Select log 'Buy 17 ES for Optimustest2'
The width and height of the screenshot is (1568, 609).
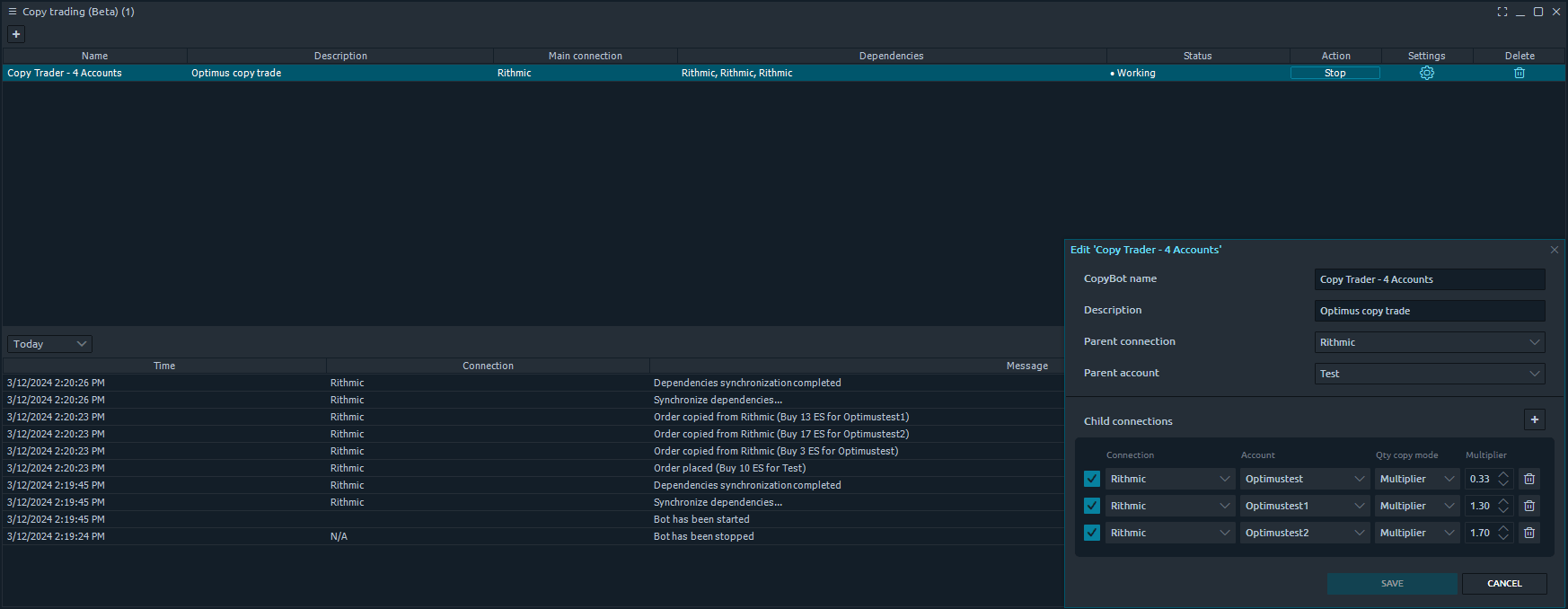click(x=781, y=434)
